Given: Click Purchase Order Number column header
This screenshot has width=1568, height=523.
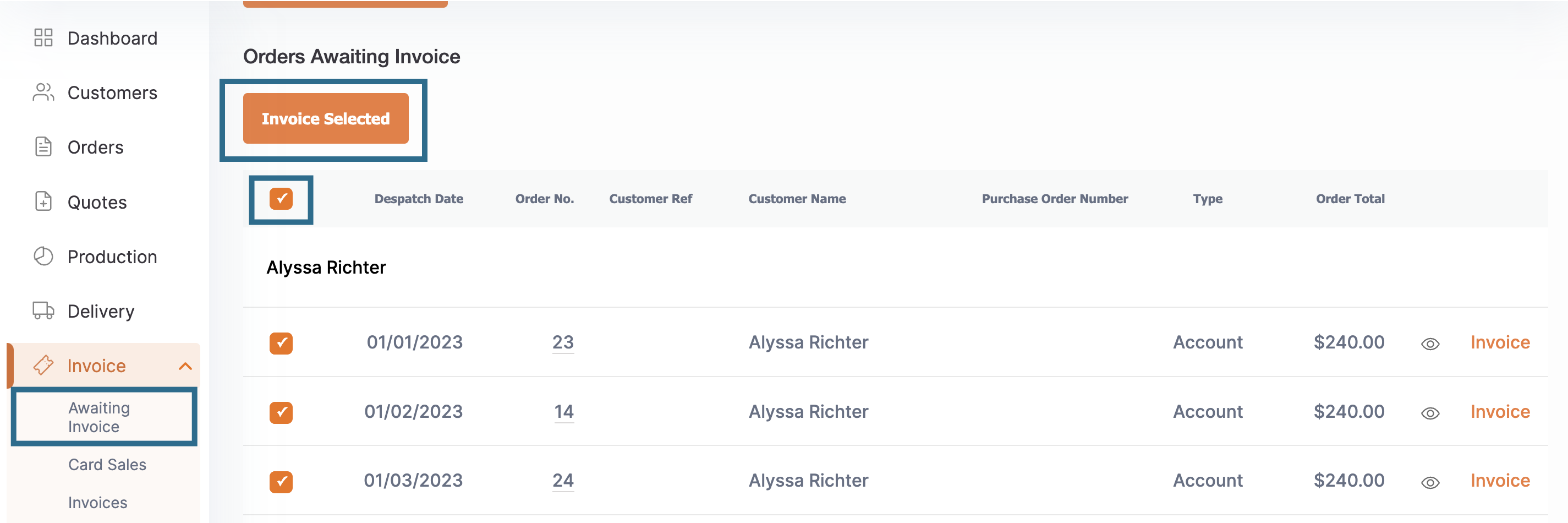Looking at the screenshot, I should coord(1055,199).
